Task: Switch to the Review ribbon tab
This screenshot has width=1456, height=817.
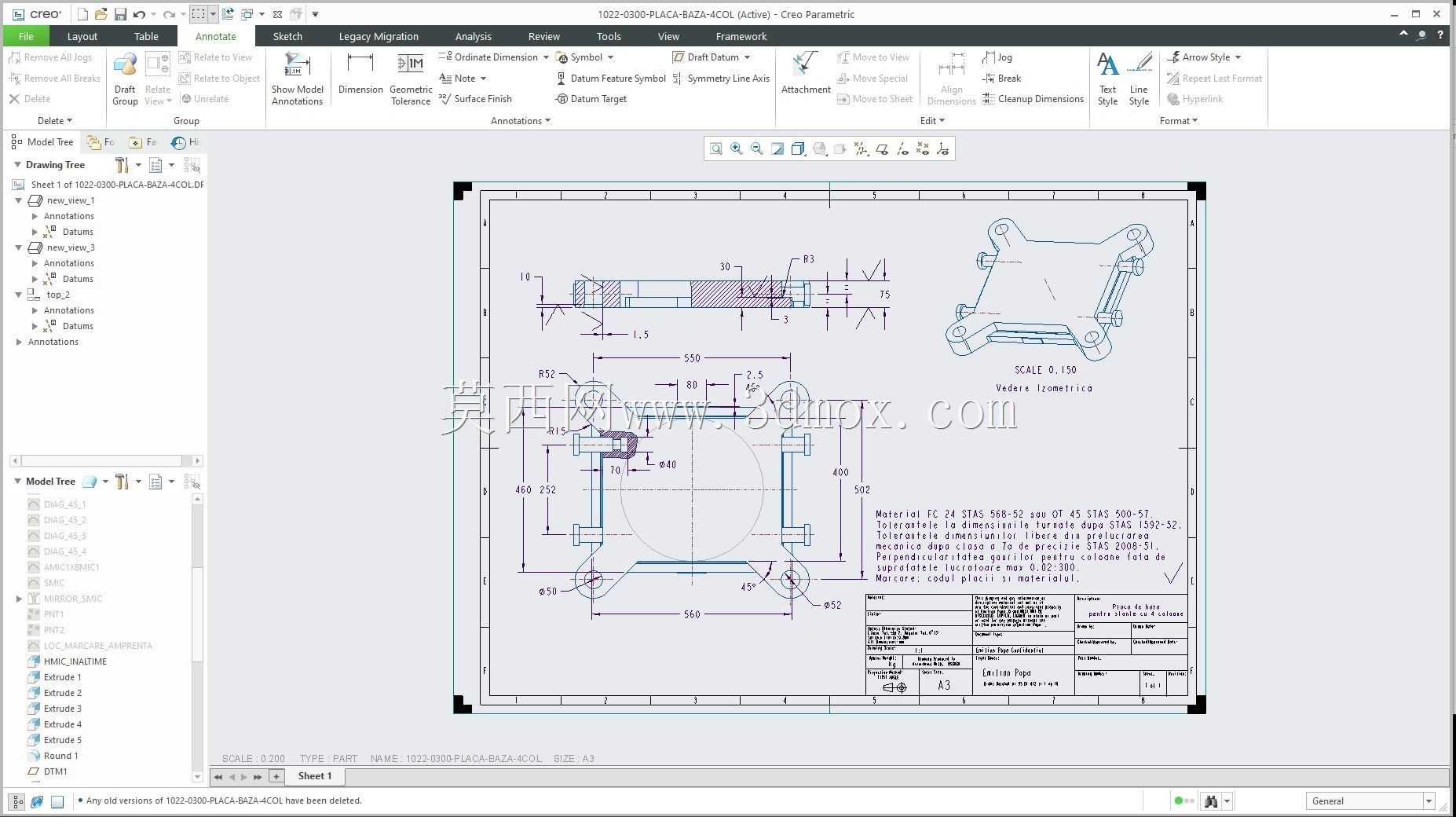Action: (x=543, y=36)
